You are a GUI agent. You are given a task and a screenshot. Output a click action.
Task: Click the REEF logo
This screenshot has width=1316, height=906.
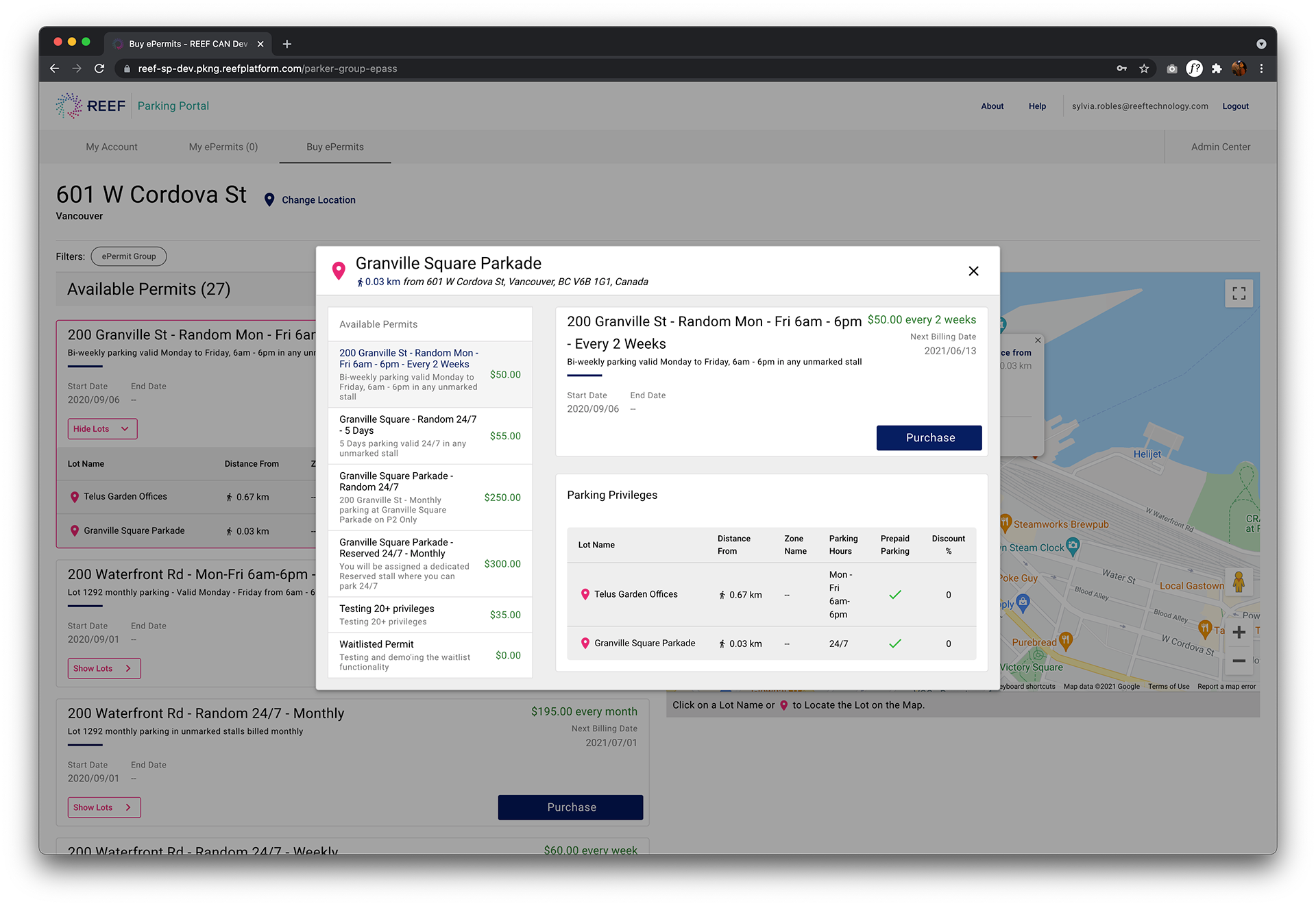(91, 106)
